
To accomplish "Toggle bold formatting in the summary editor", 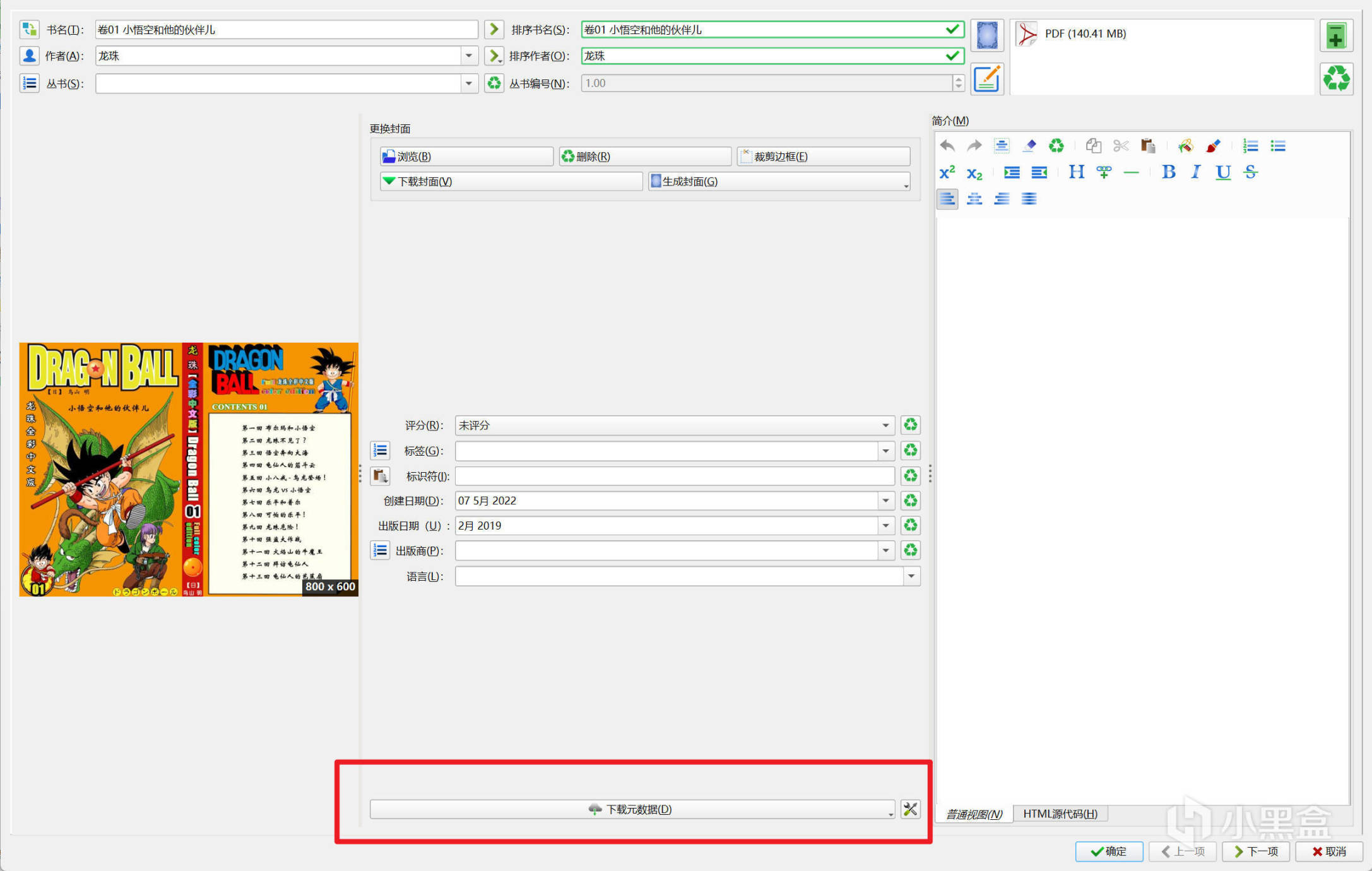I will pos(1168,172).
